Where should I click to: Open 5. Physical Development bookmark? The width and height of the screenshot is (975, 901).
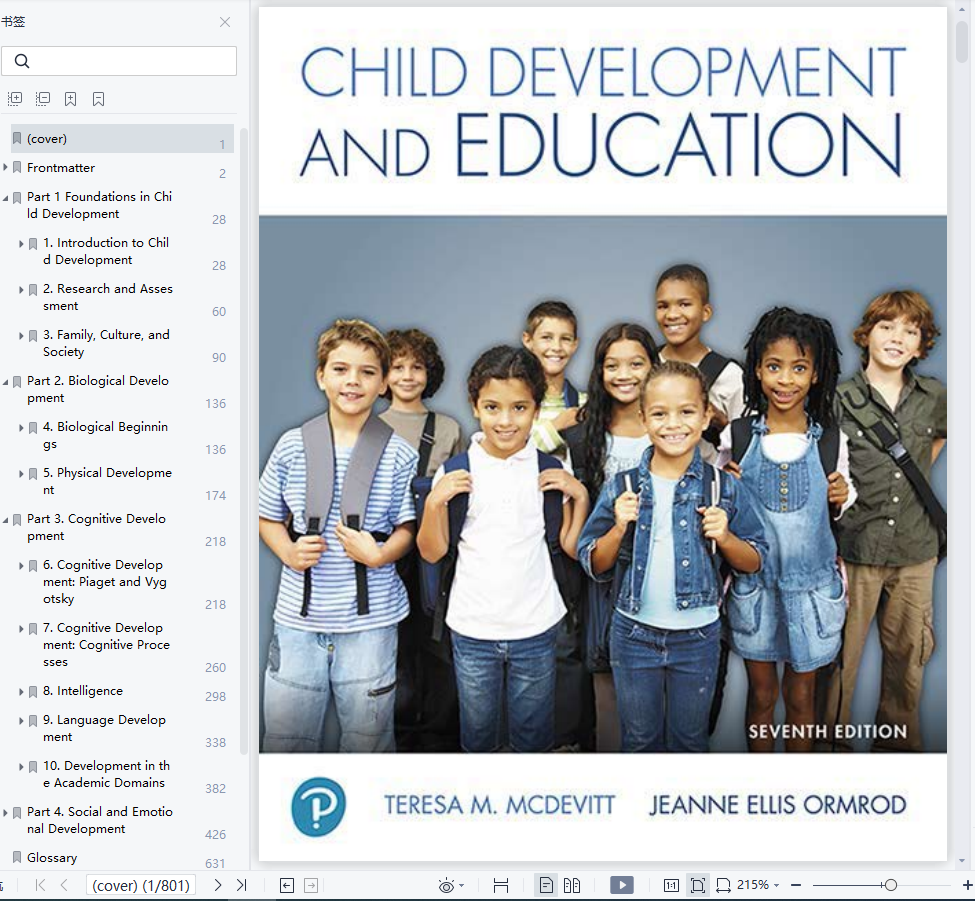[x=107, y=481]
